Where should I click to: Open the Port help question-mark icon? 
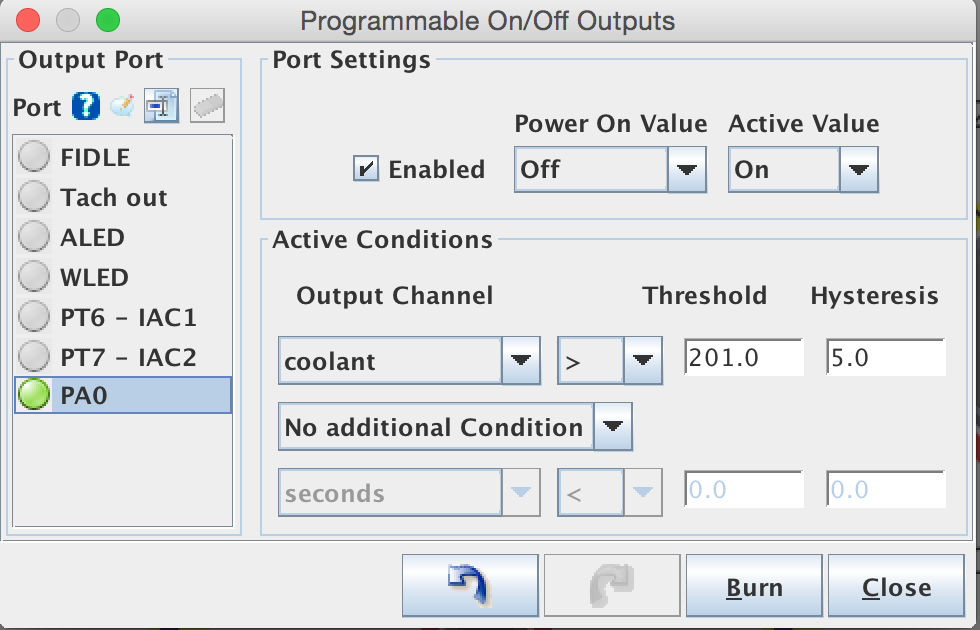pos(86,106)
